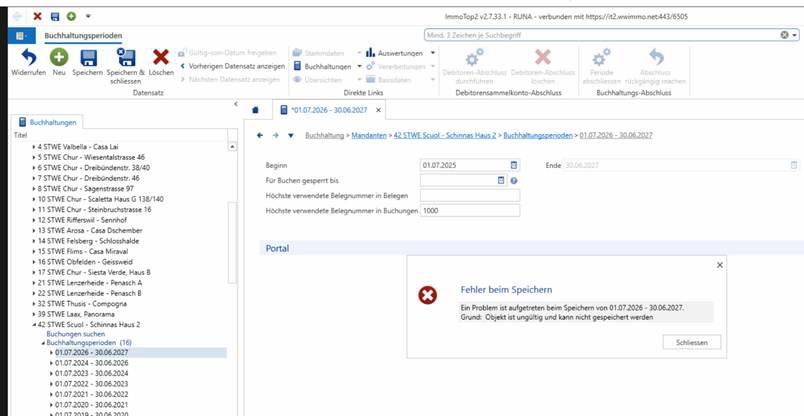Select period 01.07.2024 - 30.06.2026 in tree
Screen dimensions: 804x416
(92, 363)
